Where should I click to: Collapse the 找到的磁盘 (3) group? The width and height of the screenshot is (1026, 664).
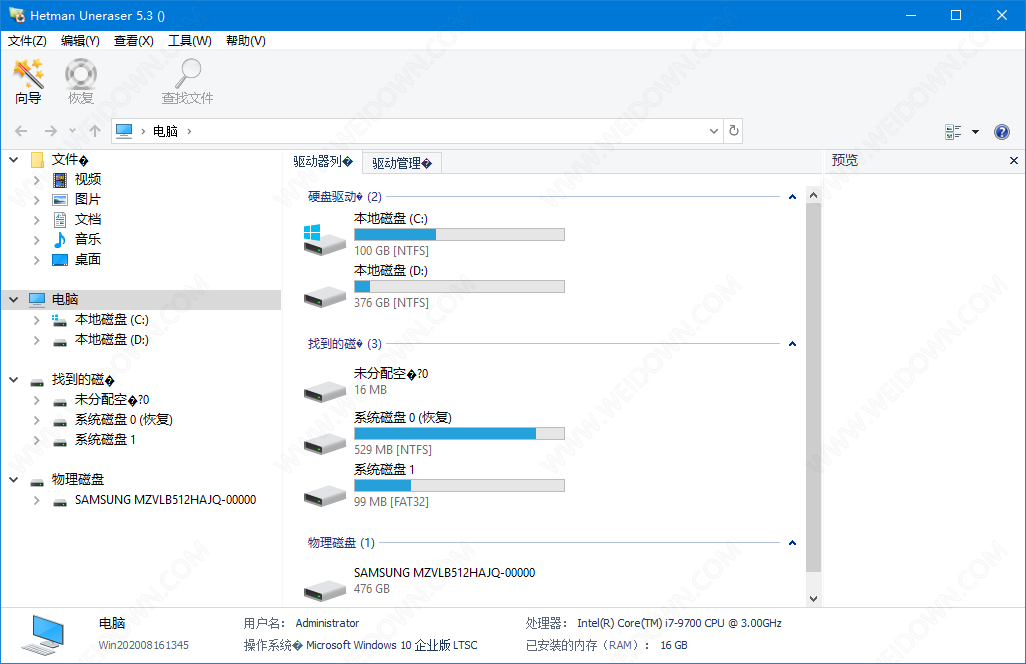[792, 344]
